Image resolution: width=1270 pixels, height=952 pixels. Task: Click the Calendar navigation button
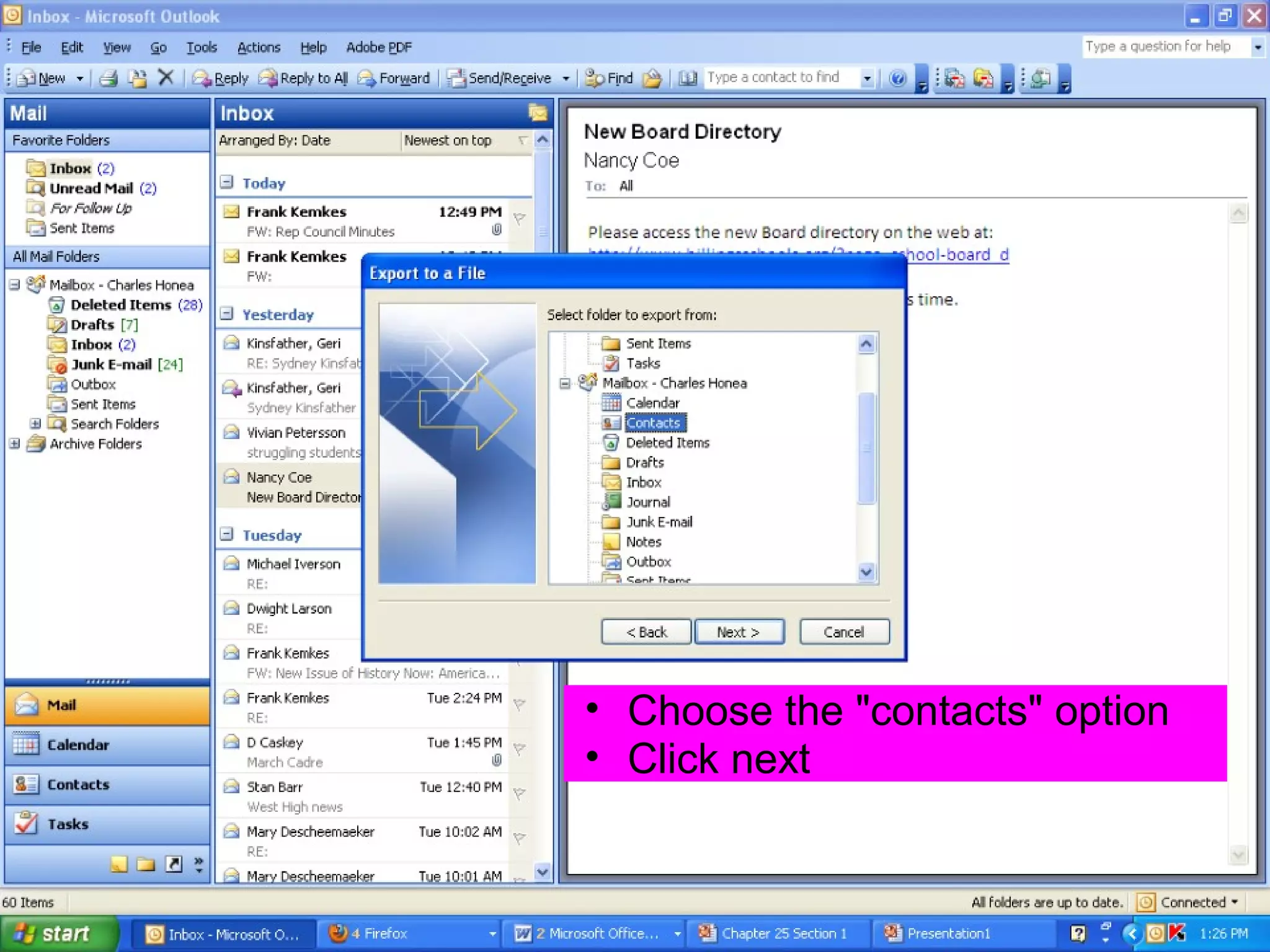[x=107, y=745]
